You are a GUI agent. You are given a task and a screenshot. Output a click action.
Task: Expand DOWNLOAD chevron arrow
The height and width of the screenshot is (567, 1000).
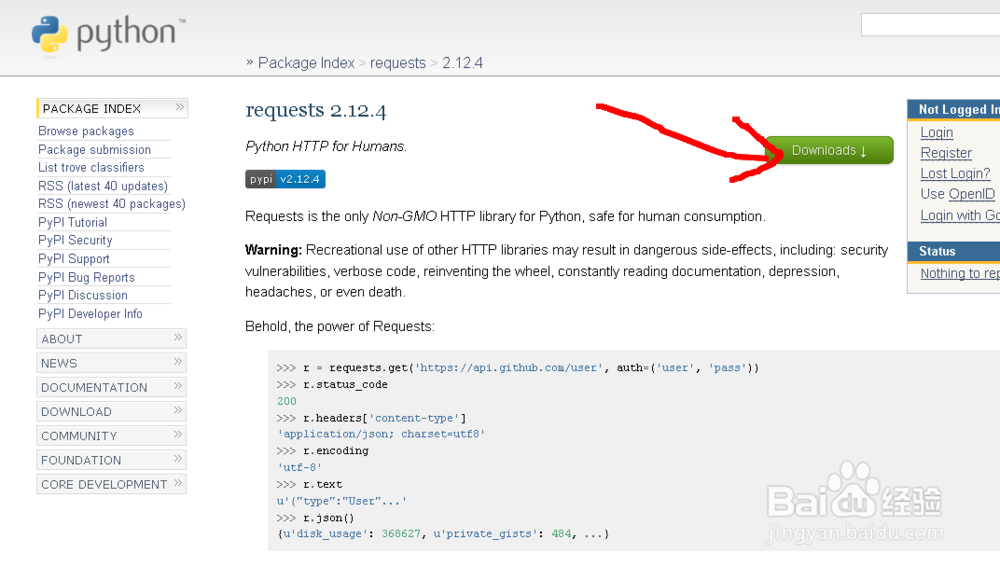click(178, 410)
